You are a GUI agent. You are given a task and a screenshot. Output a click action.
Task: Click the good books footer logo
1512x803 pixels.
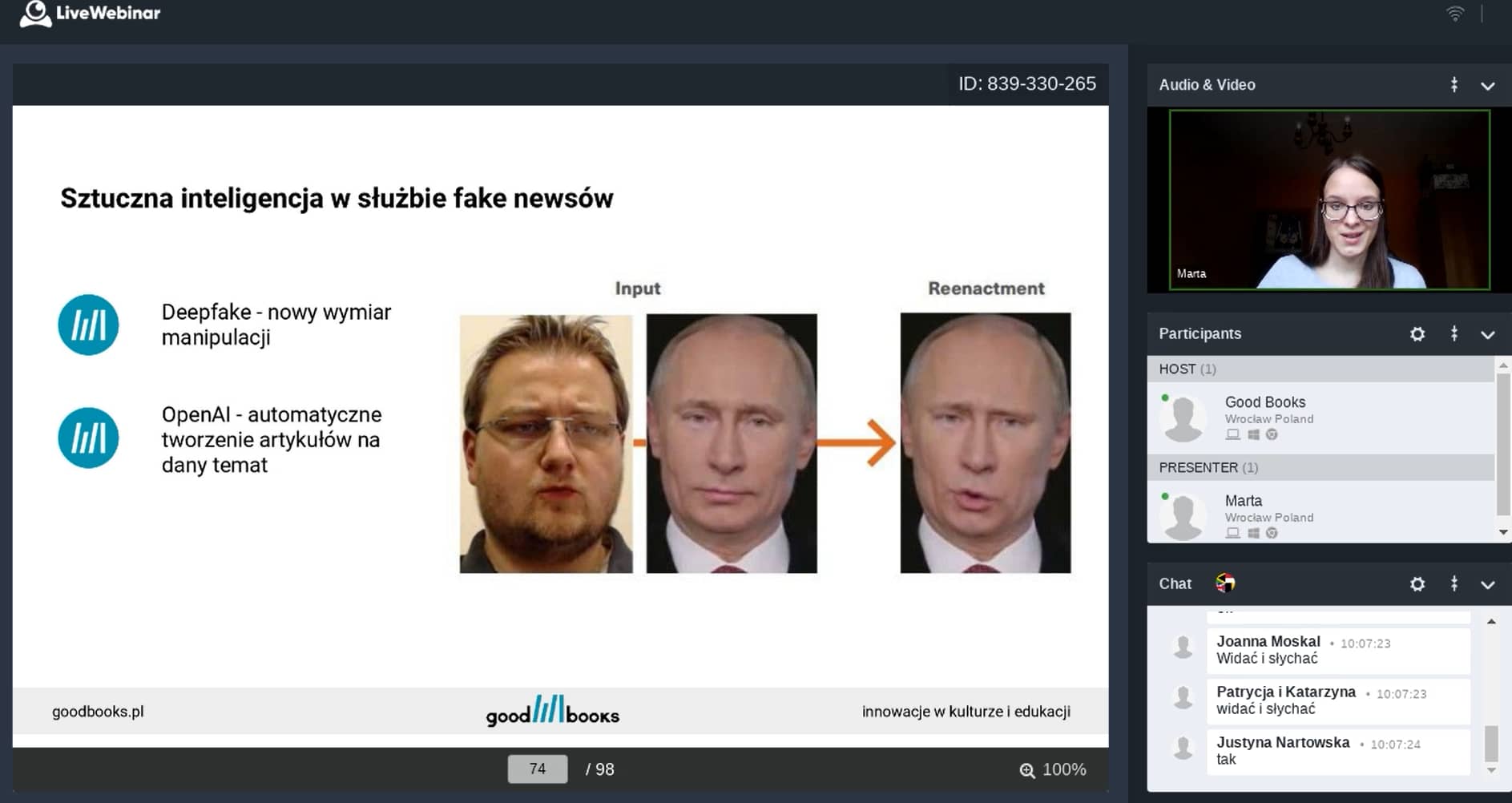click(x=553, y=711)
